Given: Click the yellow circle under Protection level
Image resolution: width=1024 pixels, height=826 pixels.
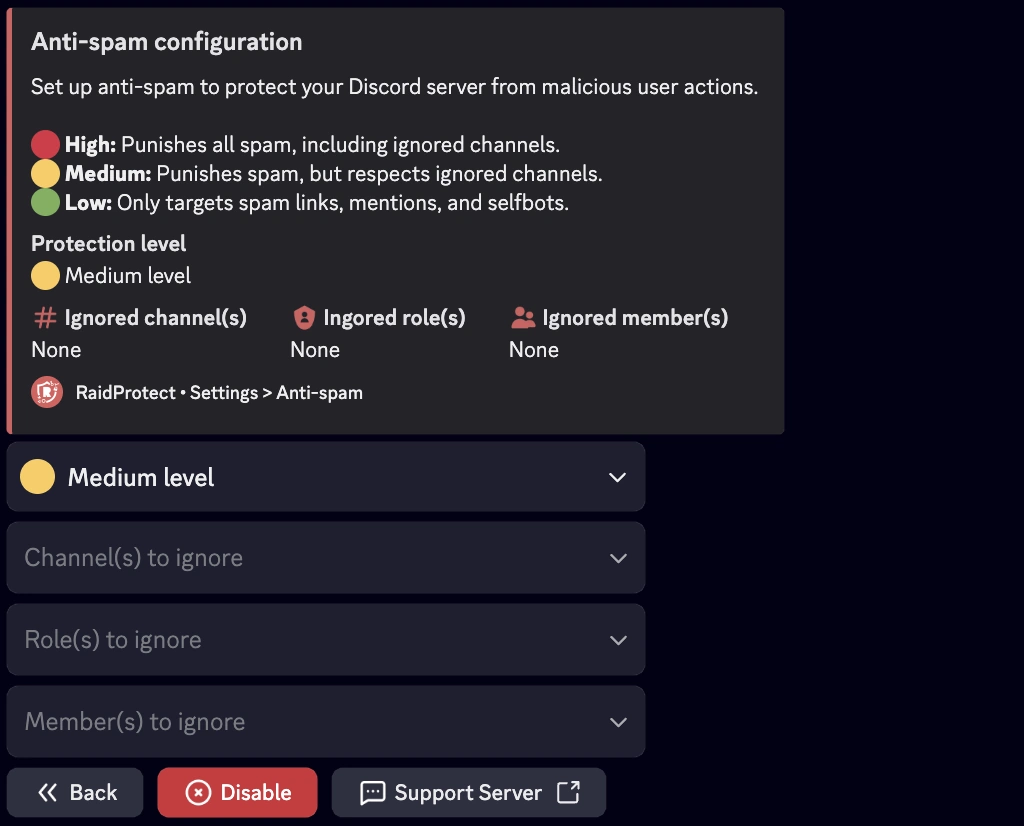Looking at the screenshot, I should click(x=45, y=276).
